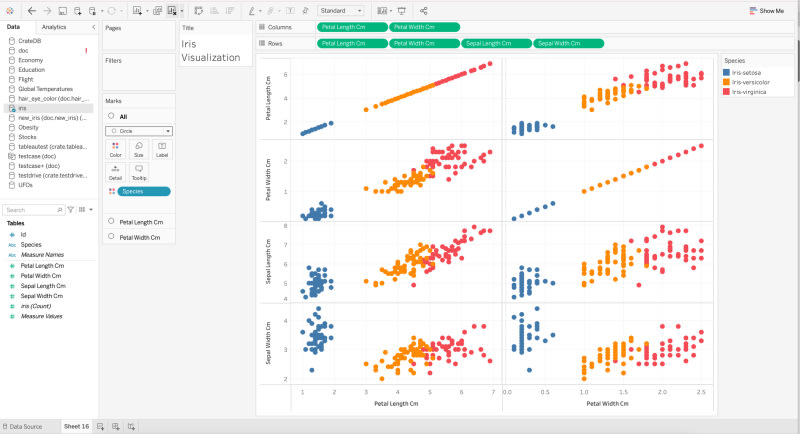Click the undo back arrow in toolbar
The height and width of the screenshot is (434, 800).
point(32,11)
